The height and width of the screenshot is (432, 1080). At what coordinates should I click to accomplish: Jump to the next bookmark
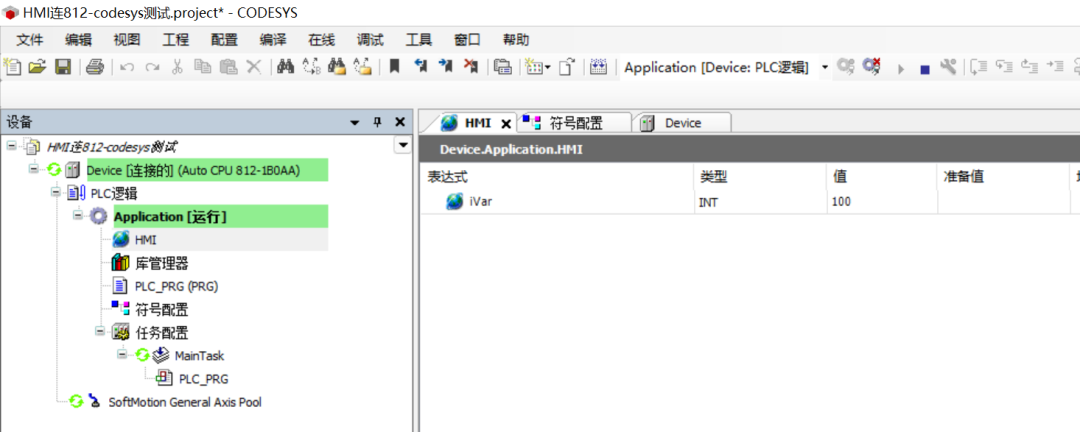click(446, 67)
